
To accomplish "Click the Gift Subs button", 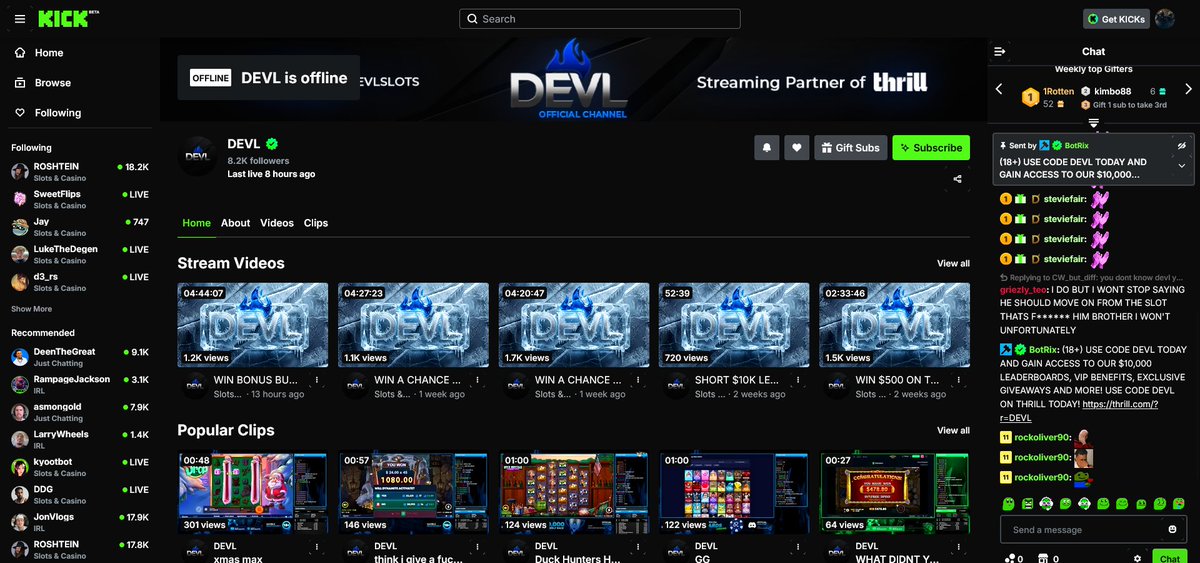I will click(x=851, y=147).
